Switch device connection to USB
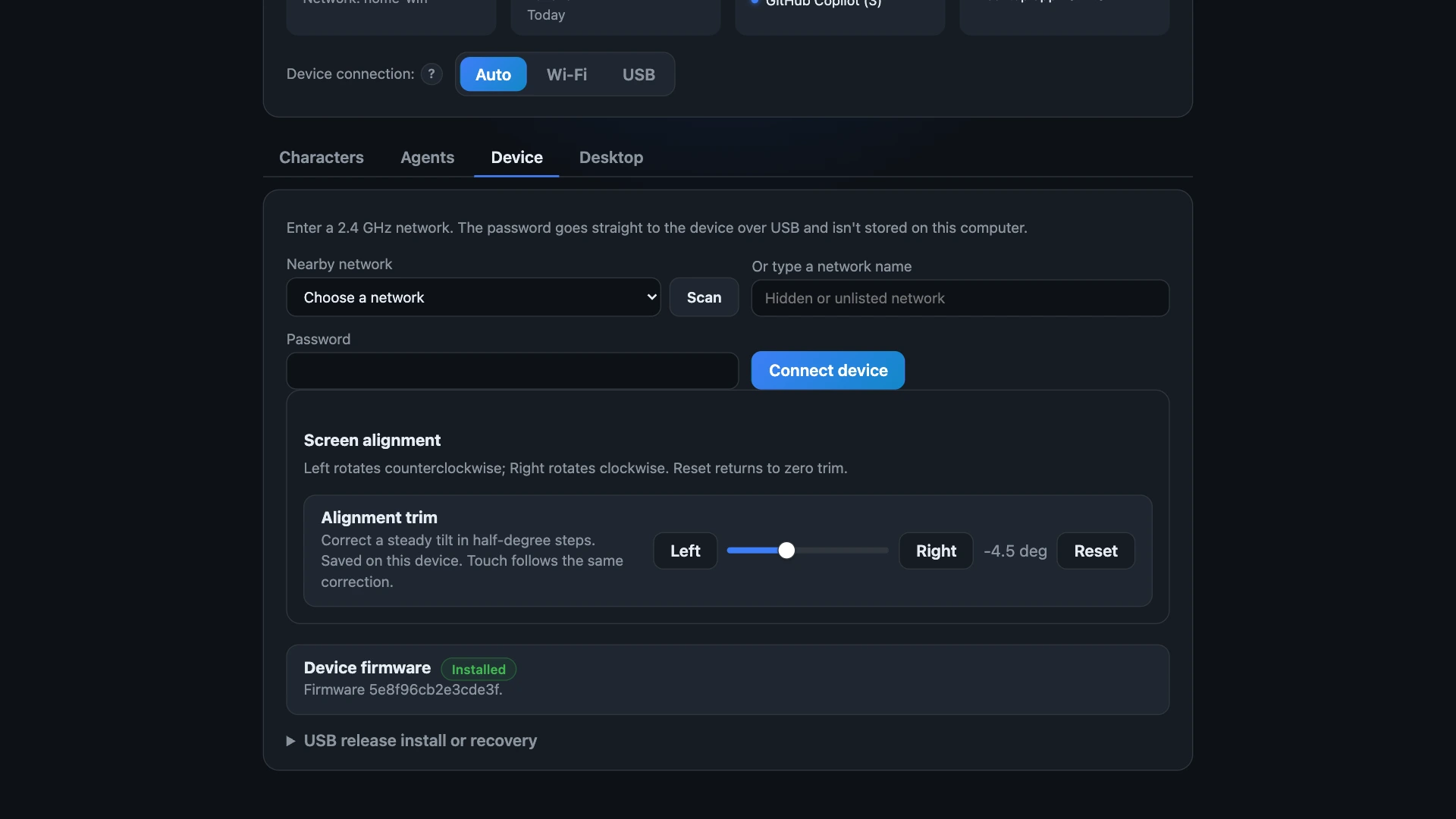Viewport: 1456px width, 819px height. pyautogui.click(x=639, y=74)
